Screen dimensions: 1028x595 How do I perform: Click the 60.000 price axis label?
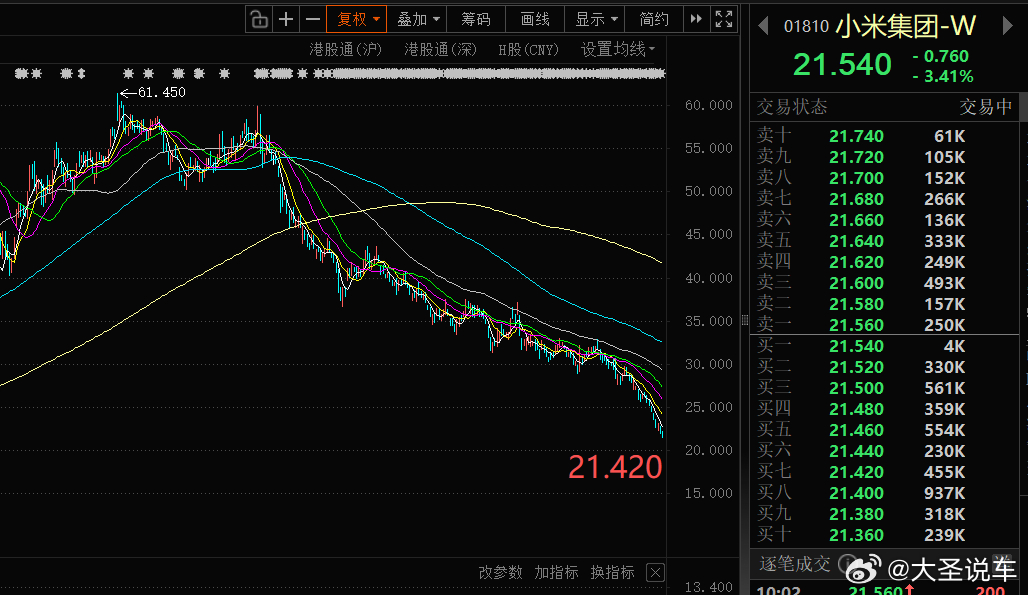click(x=709, y=105)
